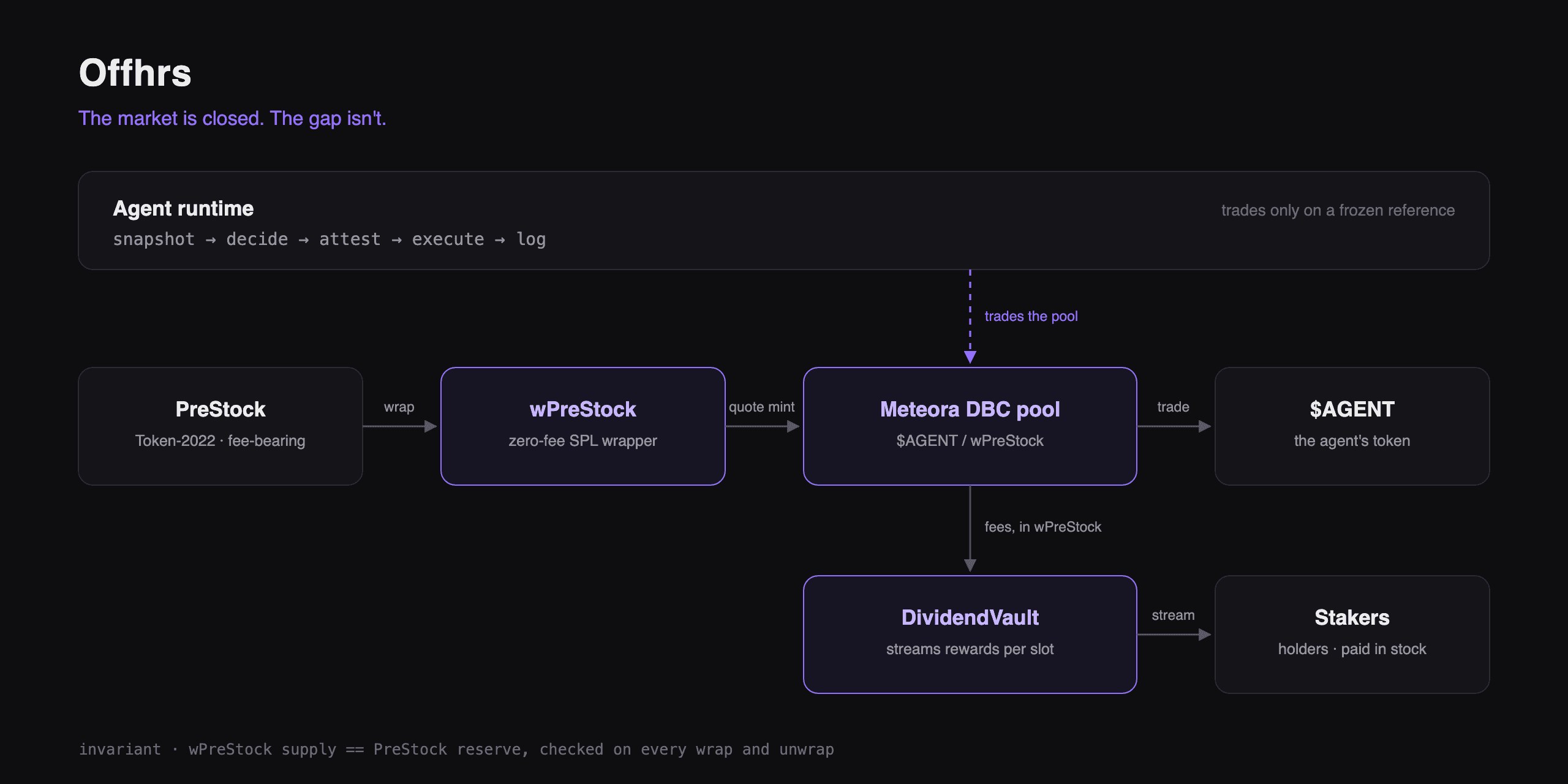This screenshot has width=1568, height=784.
Task: Select the wPreStock node title
Action: pyautogui.click(x=583, y=409)
